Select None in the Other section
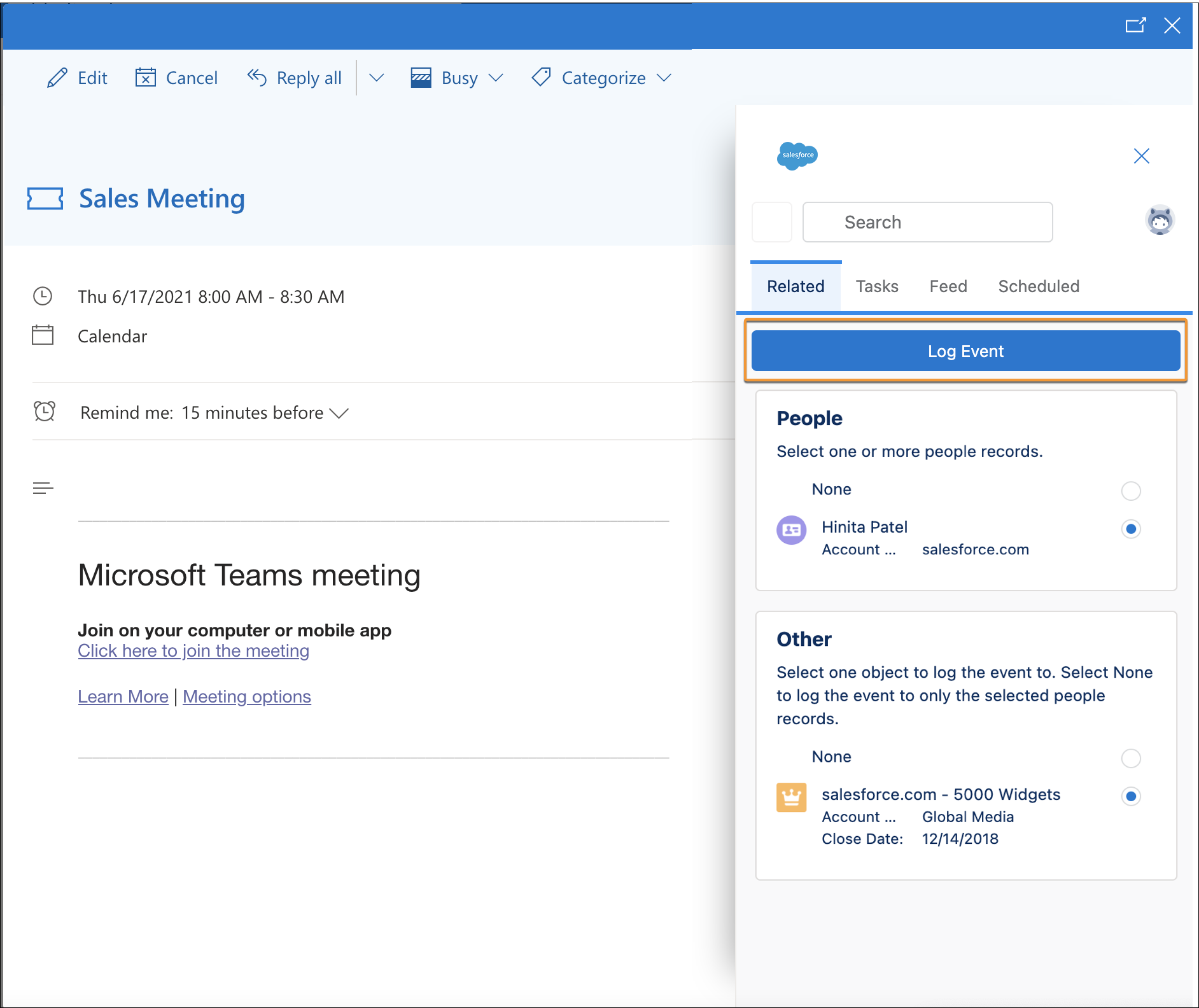This screenshot has width=1199, height=1008. click(x=1130, y=758)
